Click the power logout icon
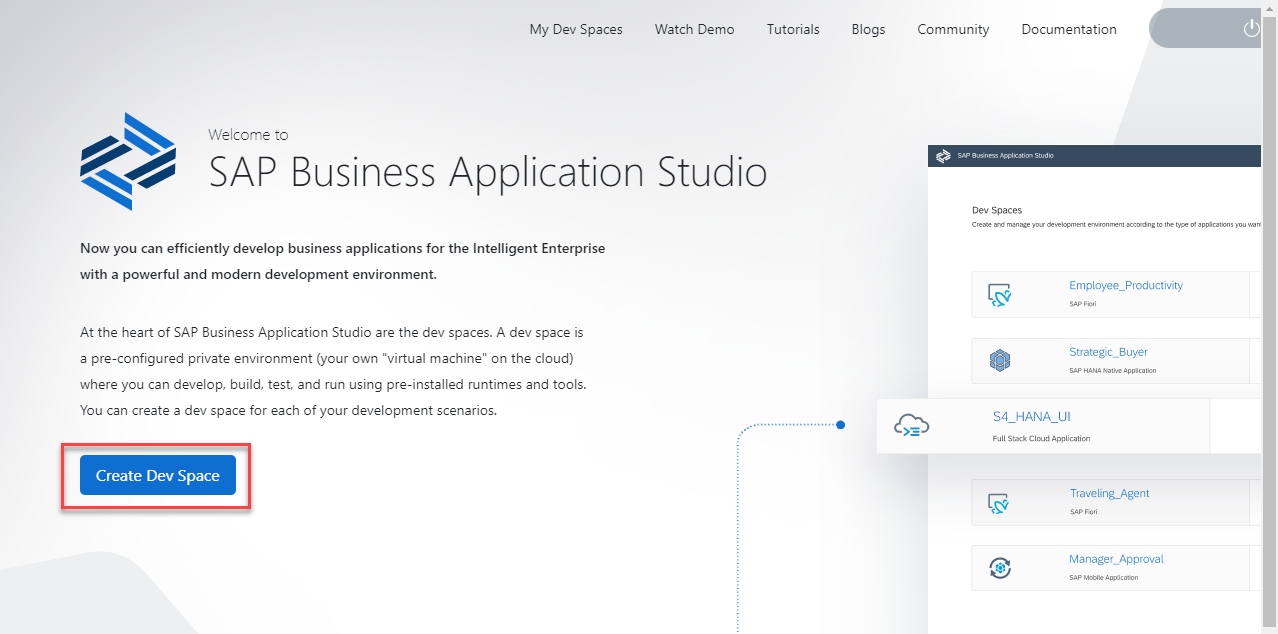The height and width of the screenshot is (634, 1278). click(1252, 28)
